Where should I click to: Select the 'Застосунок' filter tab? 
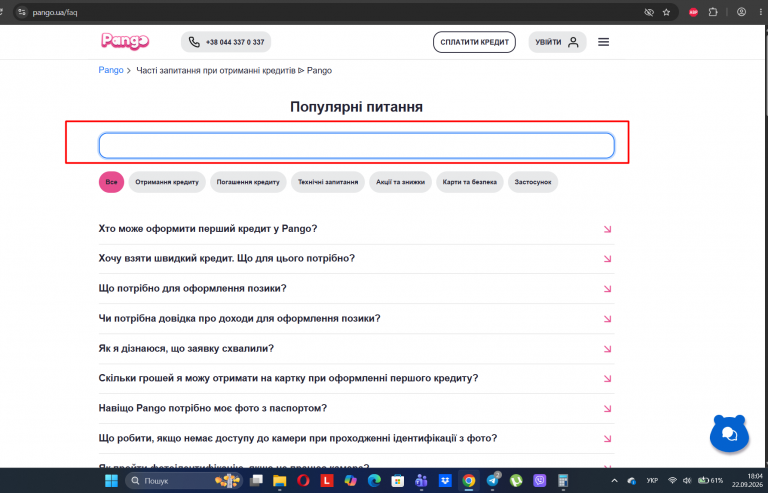click(533, 182)
